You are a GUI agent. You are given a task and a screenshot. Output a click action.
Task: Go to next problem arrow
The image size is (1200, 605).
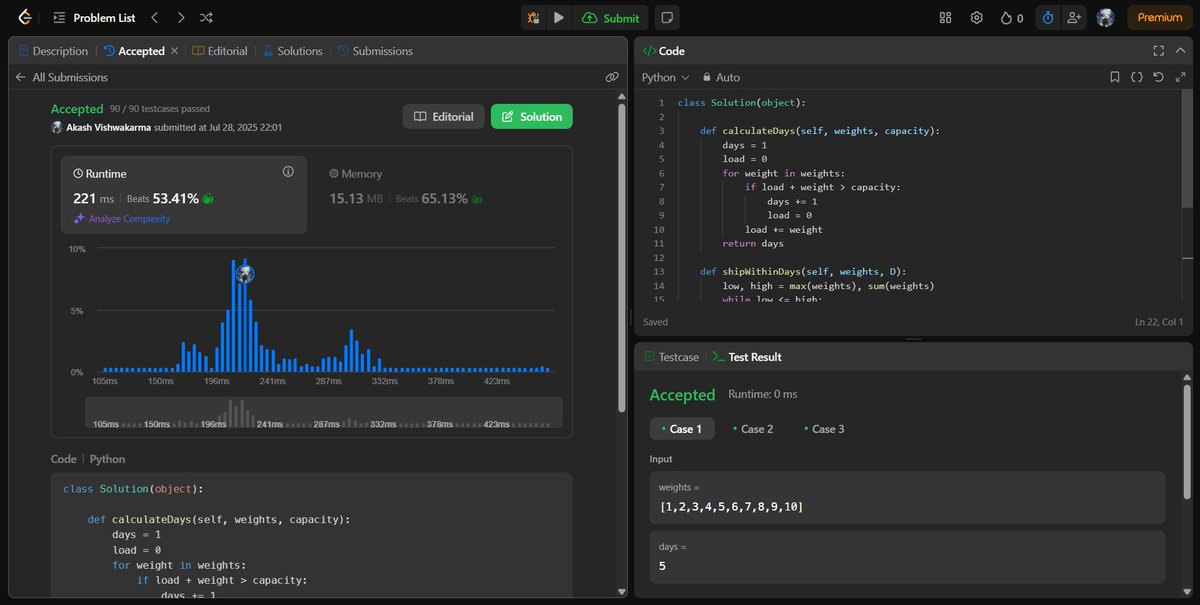[x=180, y=18]
